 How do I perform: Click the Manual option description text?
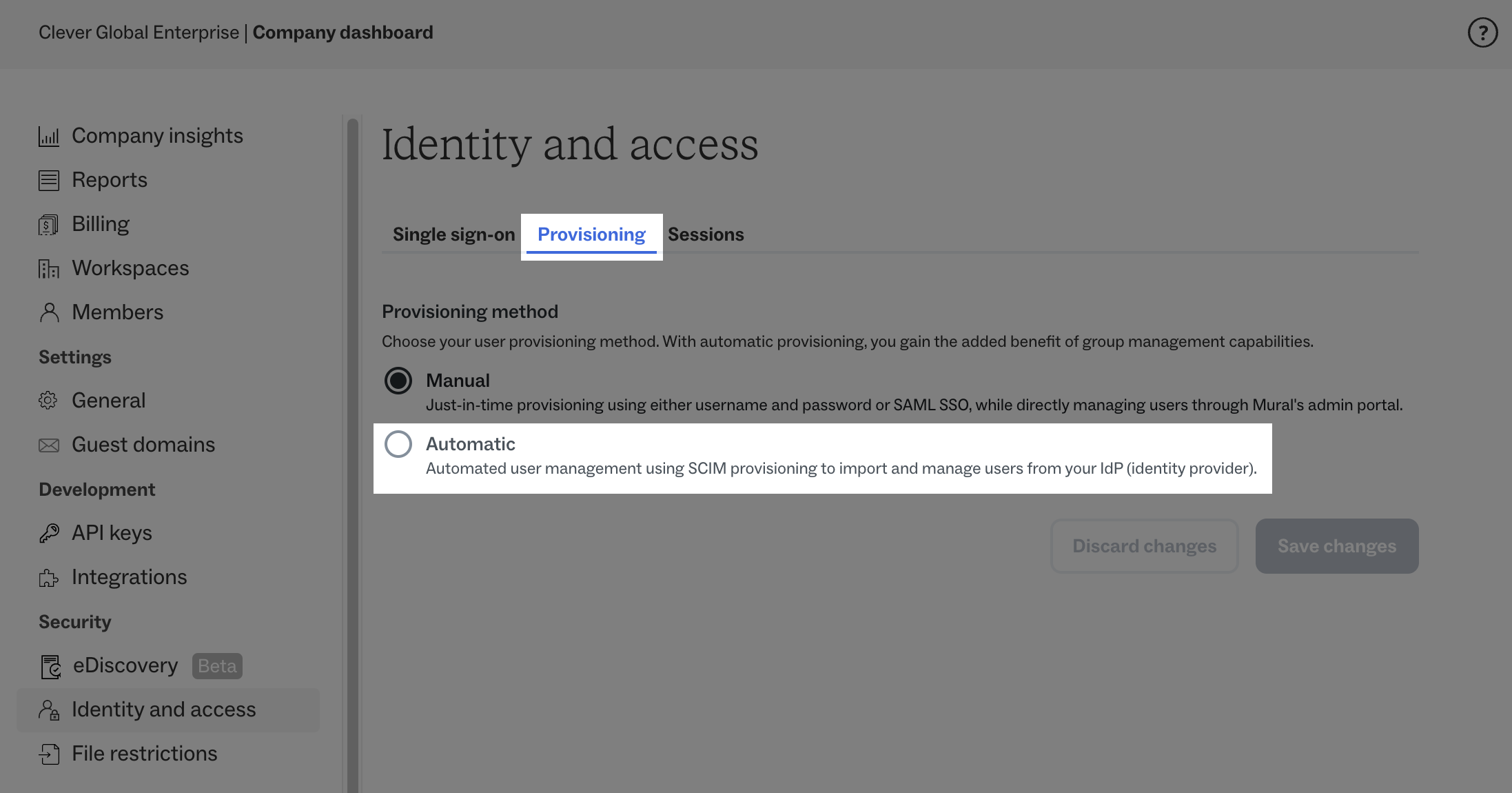coord(915,405)
